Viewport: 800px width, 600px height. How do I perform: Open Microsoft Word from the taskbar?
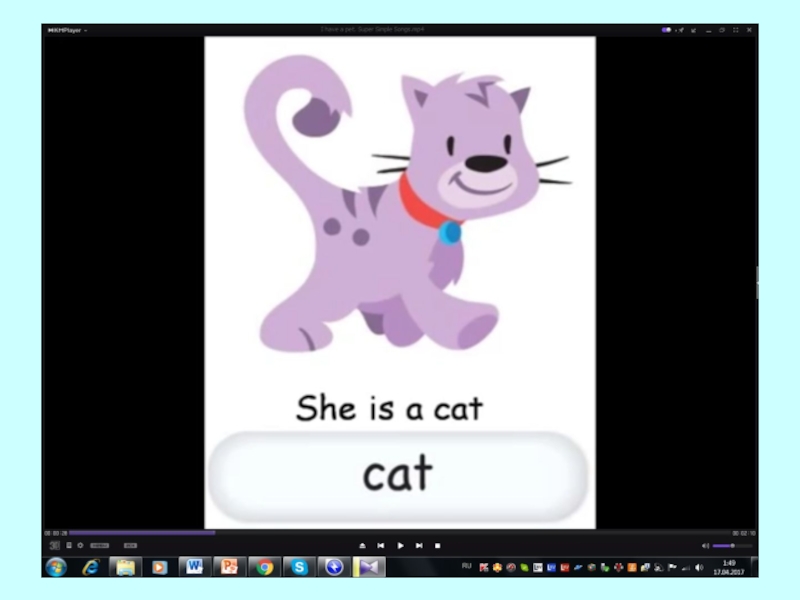point(194,567)
